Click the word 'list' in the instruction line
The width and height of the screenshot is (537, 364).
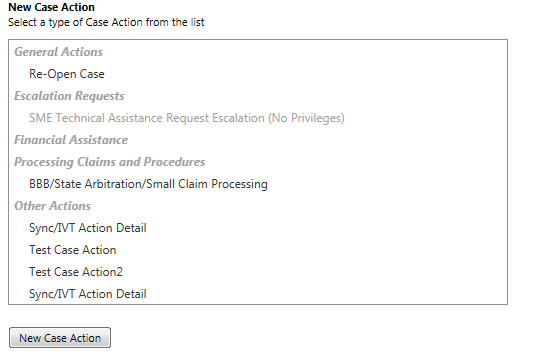(x=198, y=23)
